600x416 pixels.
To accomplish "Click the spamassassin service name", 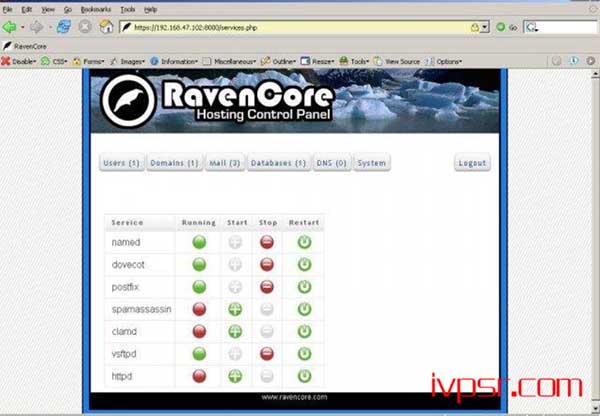I will coord(141,309).
